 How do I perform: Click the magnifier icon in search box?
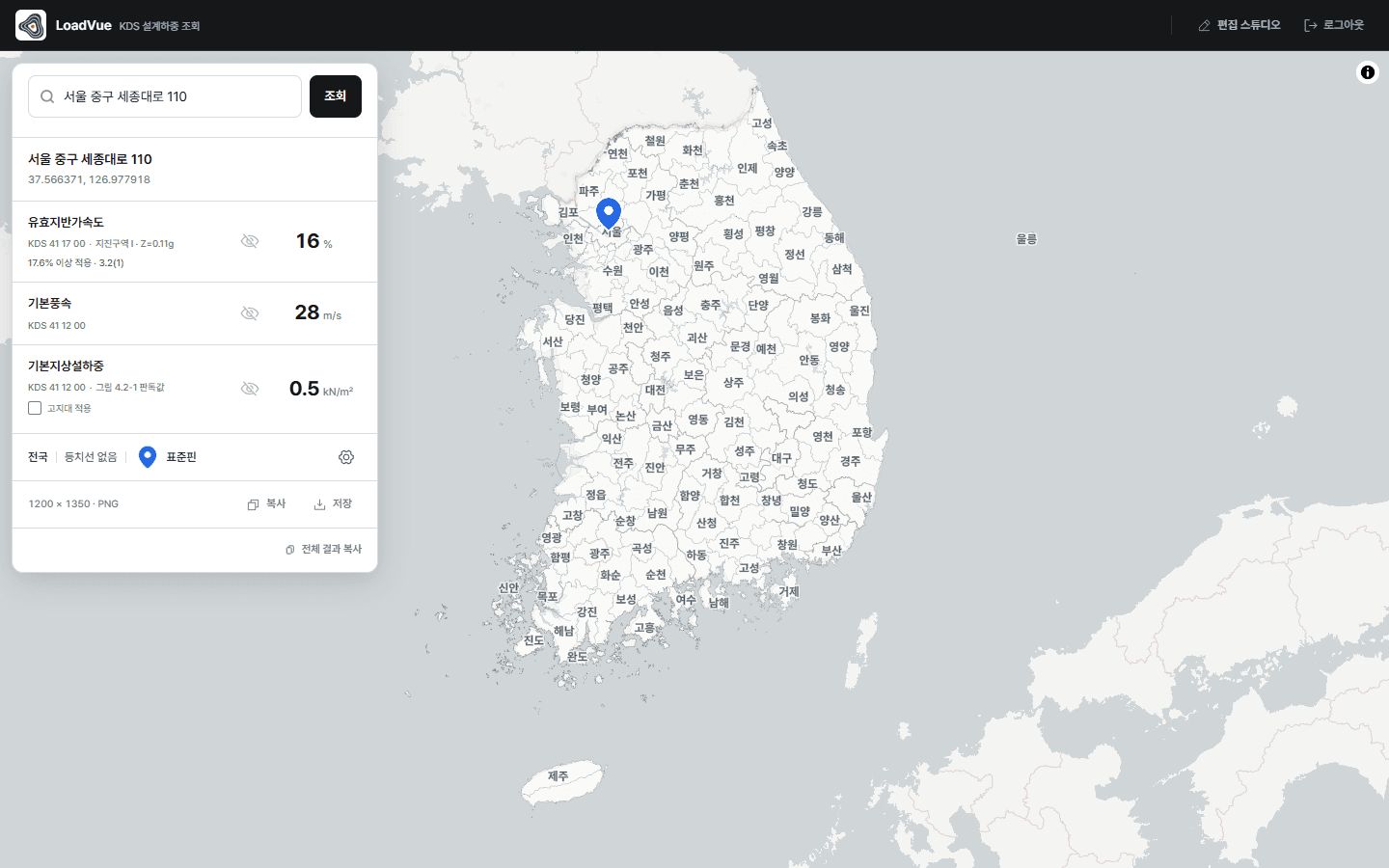pos(47,96)
